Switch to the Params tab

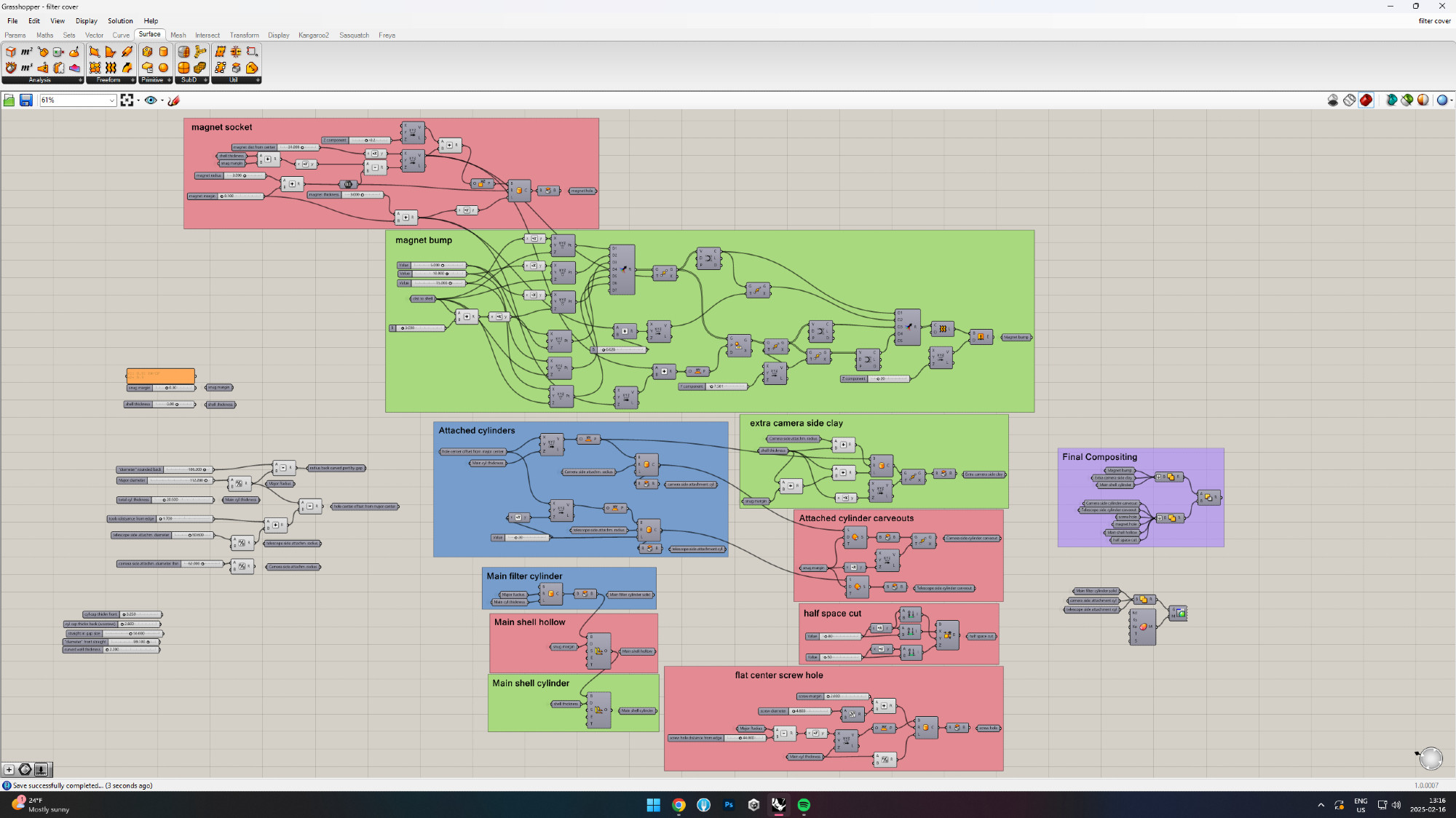click(15, 35)
